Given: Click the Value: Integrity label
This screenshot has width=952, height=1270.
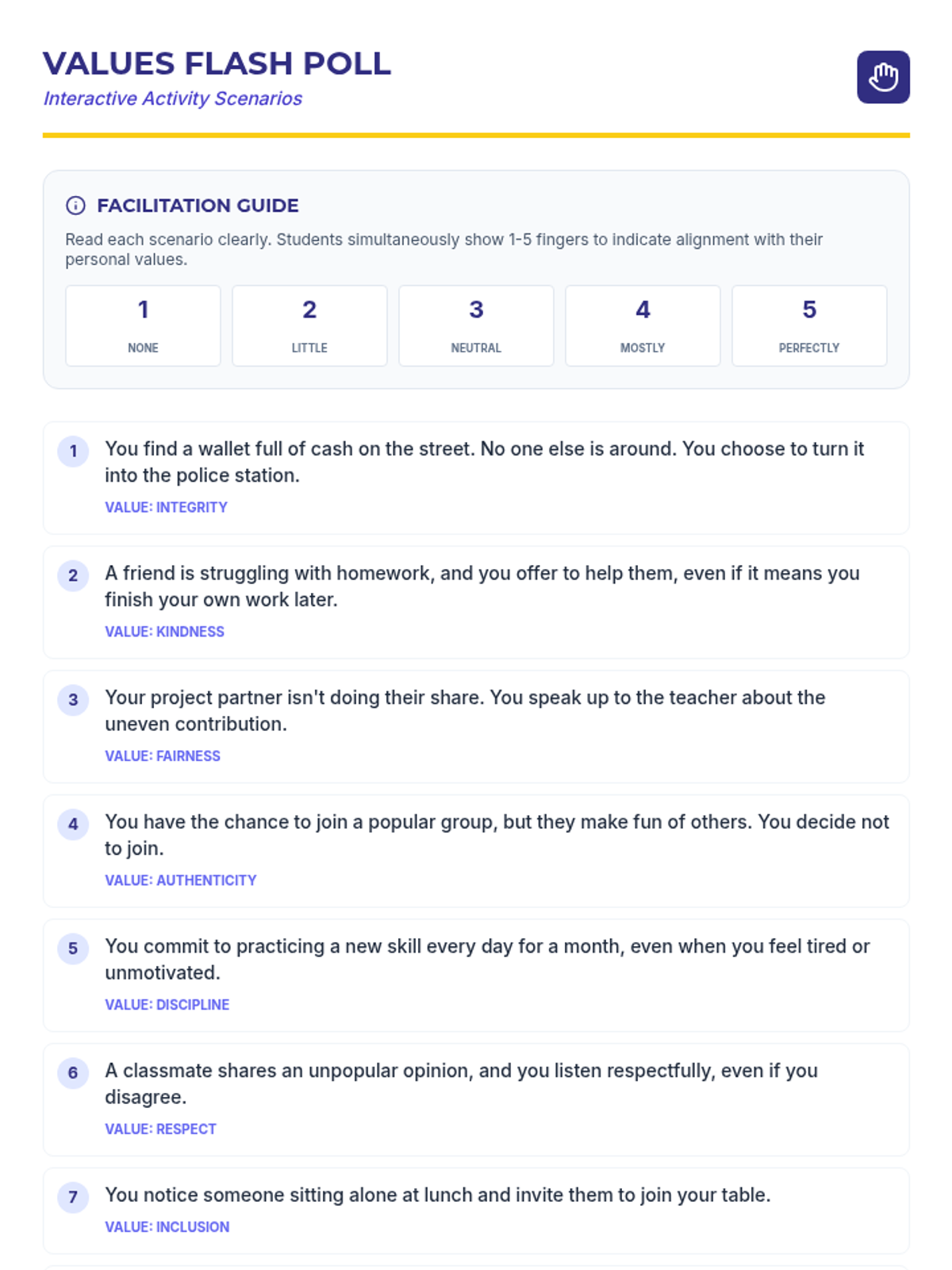Looking at the screenshot, I should (x=166, y=507).
